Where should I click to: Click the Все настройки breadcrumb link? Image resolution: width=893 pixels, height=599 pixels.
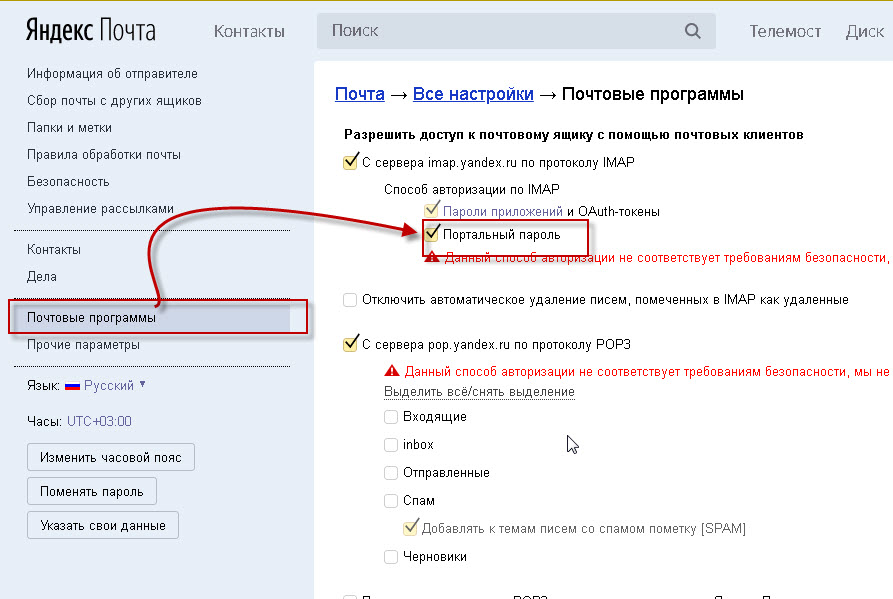[x=473, y=94]
